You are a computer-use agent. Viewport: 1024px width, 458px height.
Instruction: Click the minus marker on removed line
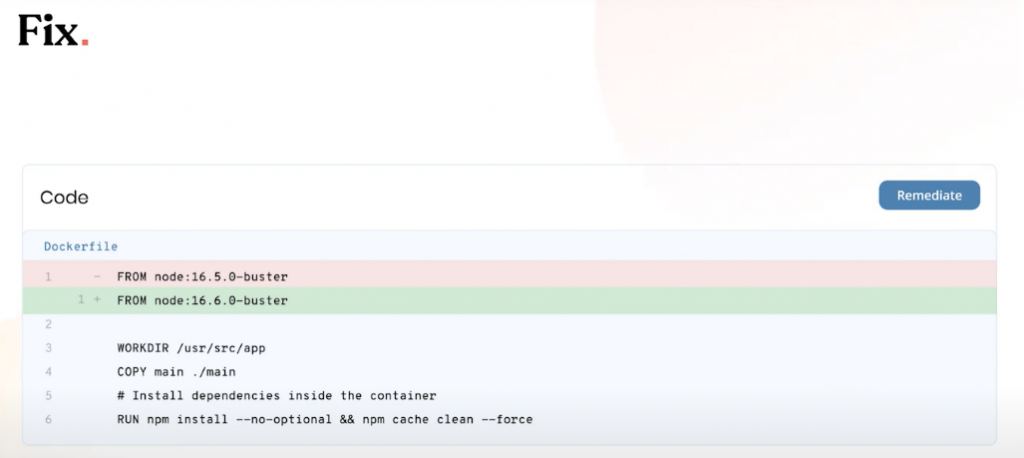(x=97, y=276)
